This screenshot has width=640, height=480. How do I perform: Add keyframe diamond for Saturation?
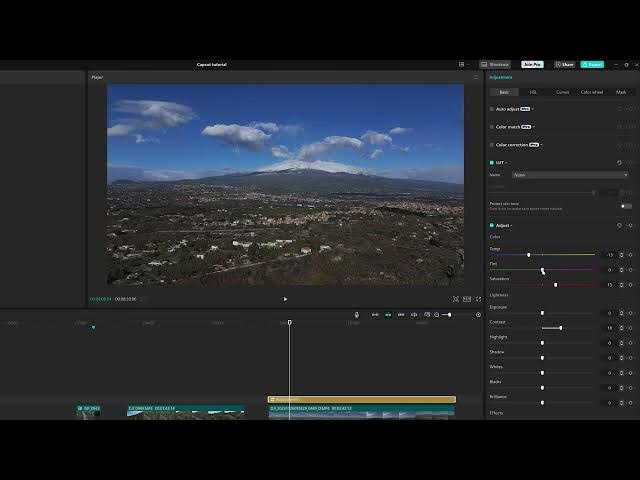pos(631,284)
